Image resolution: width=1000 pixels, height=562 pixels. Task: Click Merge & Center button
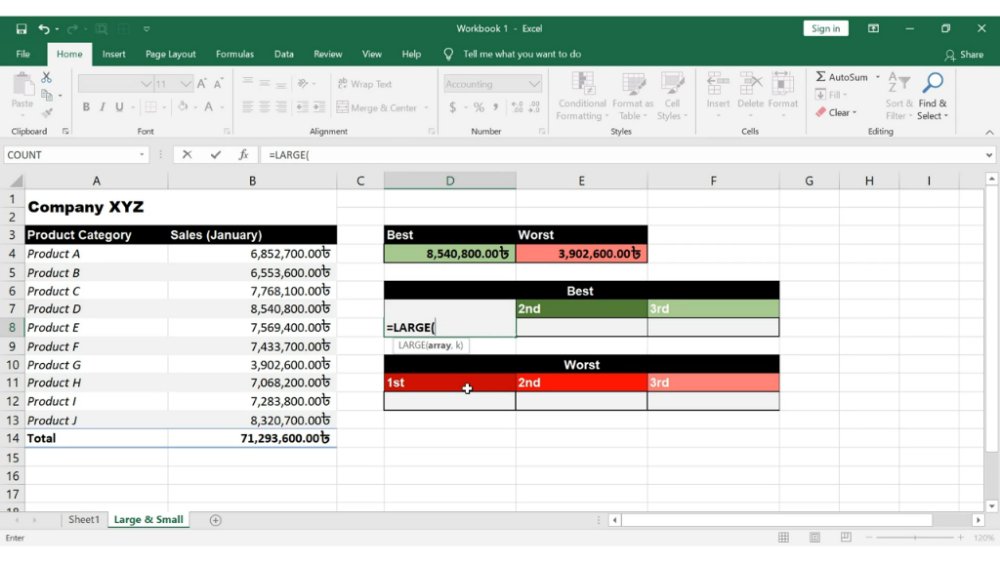[x=377, y=108]
